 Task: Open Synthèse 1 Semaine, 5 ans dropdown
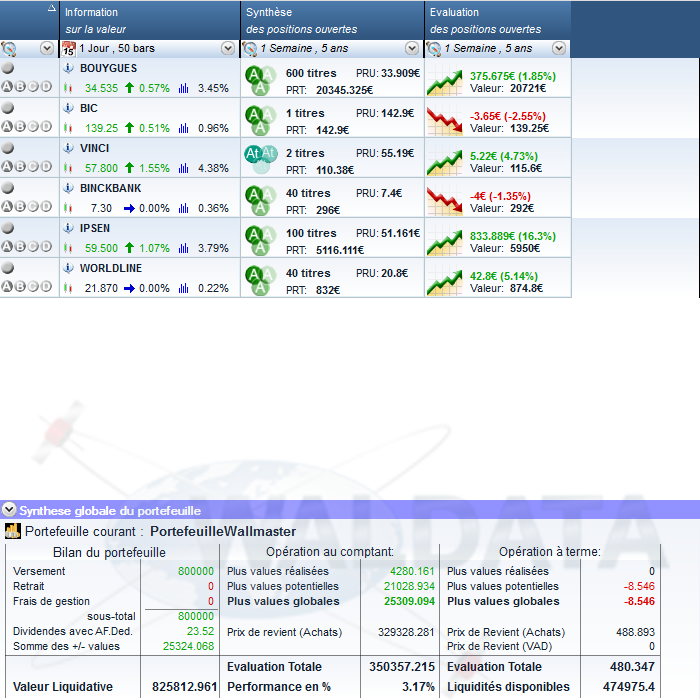[412, 48]
